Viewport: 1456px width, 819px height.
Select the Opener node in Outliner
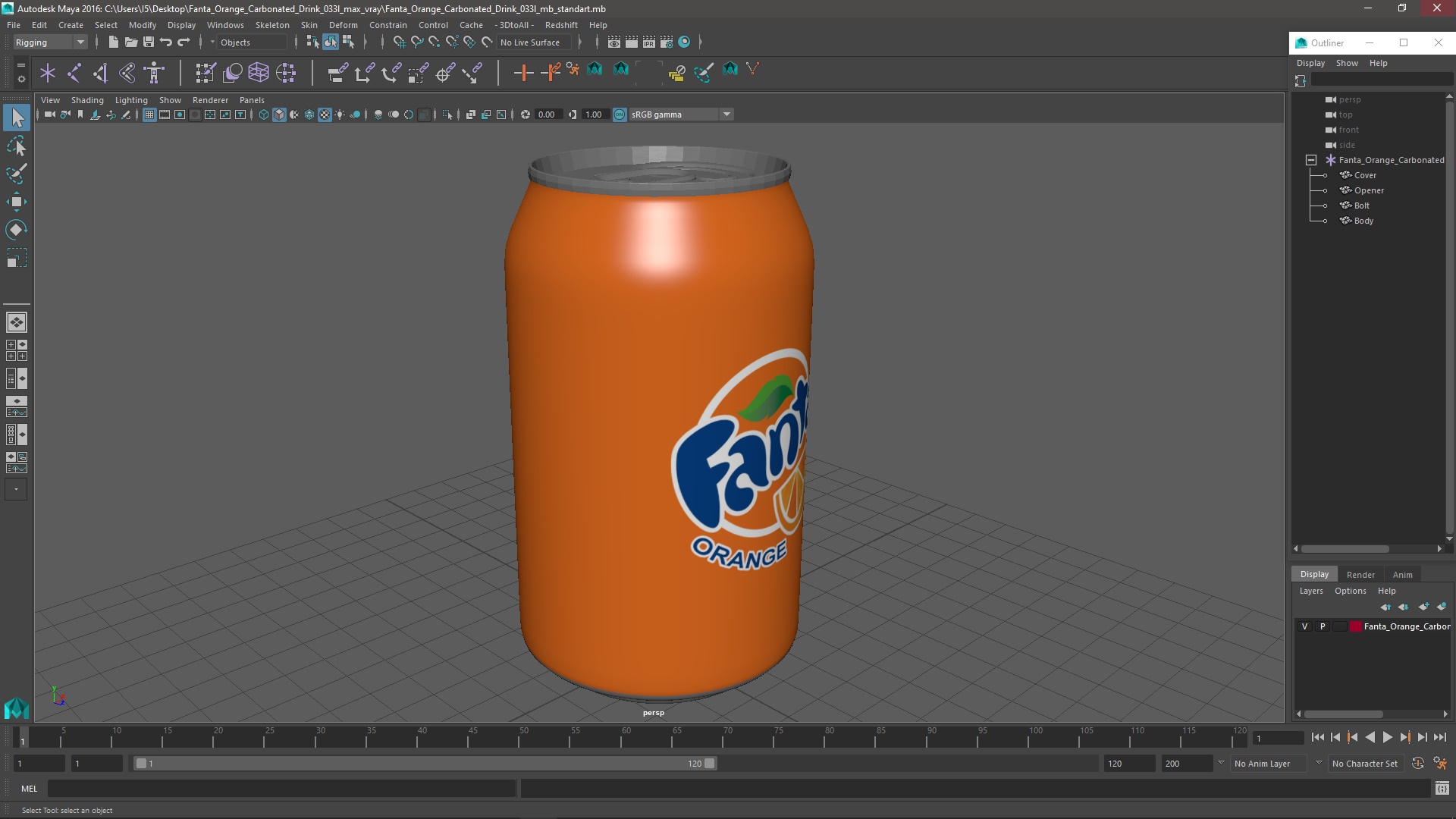pos(1369,190)
